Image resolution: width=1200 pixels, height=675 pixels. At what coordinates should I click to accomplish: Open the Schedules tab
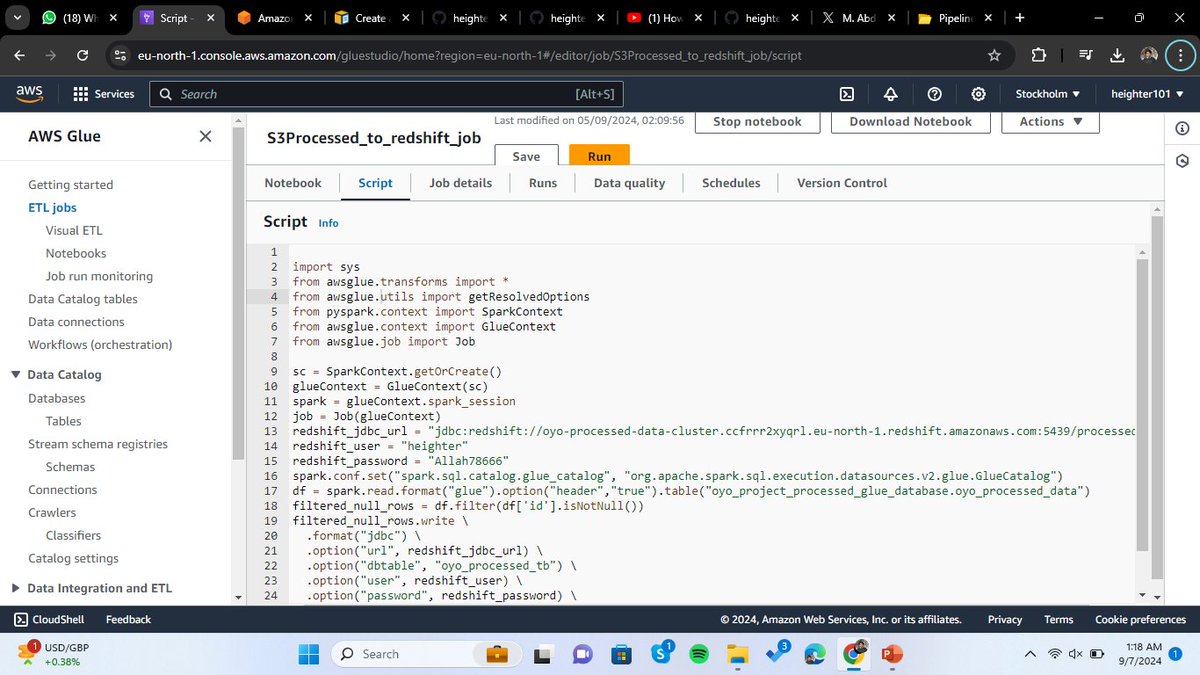[731, 183]
